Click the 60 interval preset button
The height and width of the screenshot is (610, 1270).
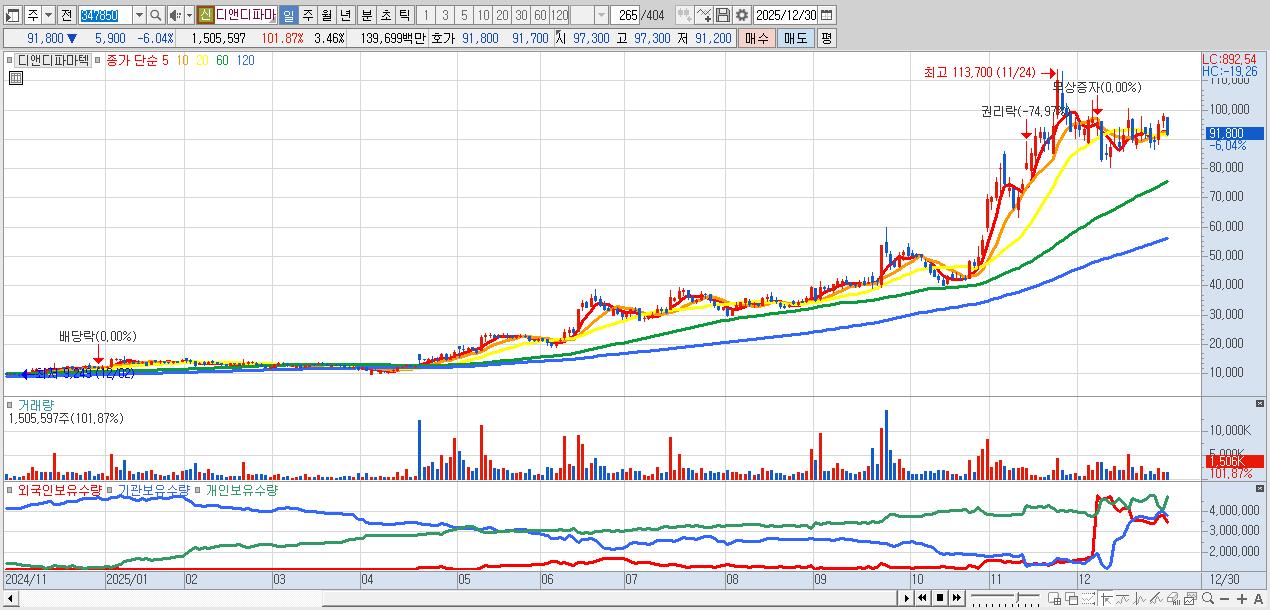pyautogui.click(x=540, y=15)
